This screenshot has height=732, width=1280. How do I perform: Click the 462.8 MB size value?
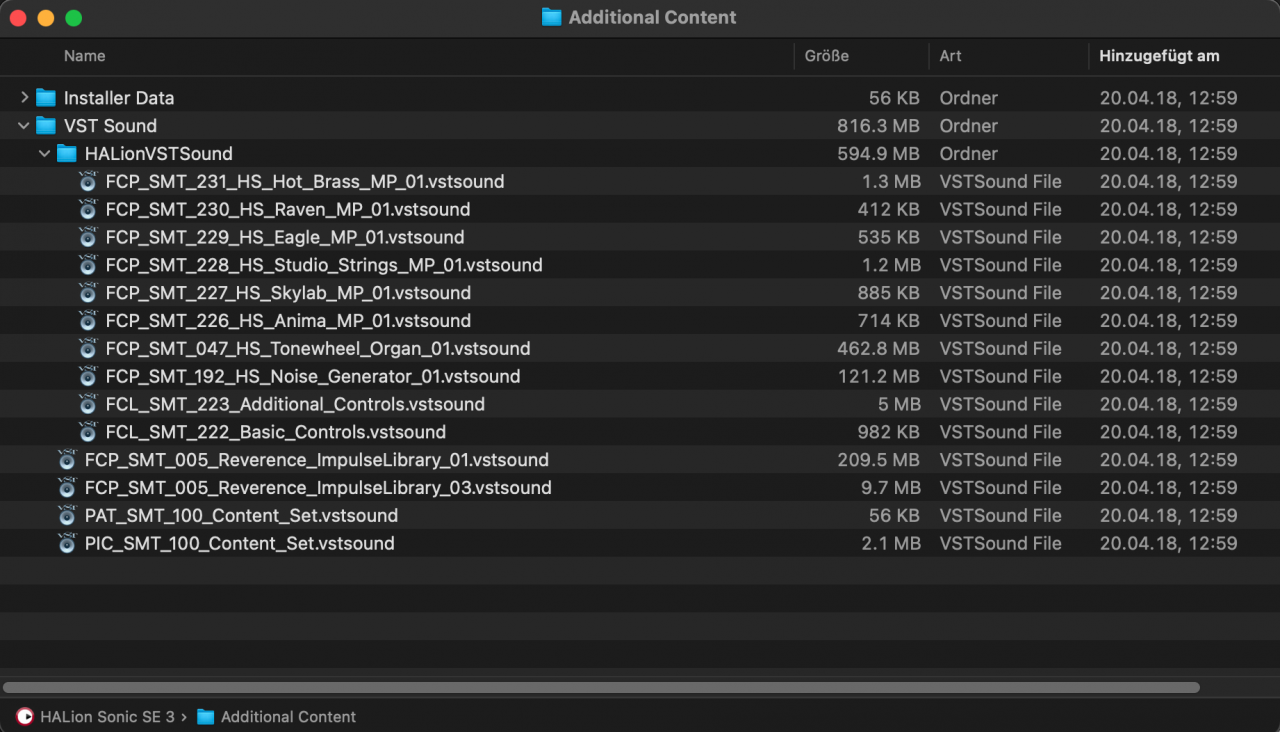point(878,349)
